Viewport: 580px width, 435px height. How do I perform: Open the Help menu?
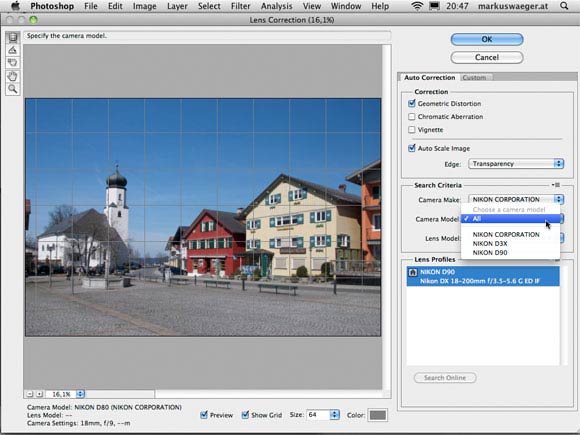click(380, 6)
